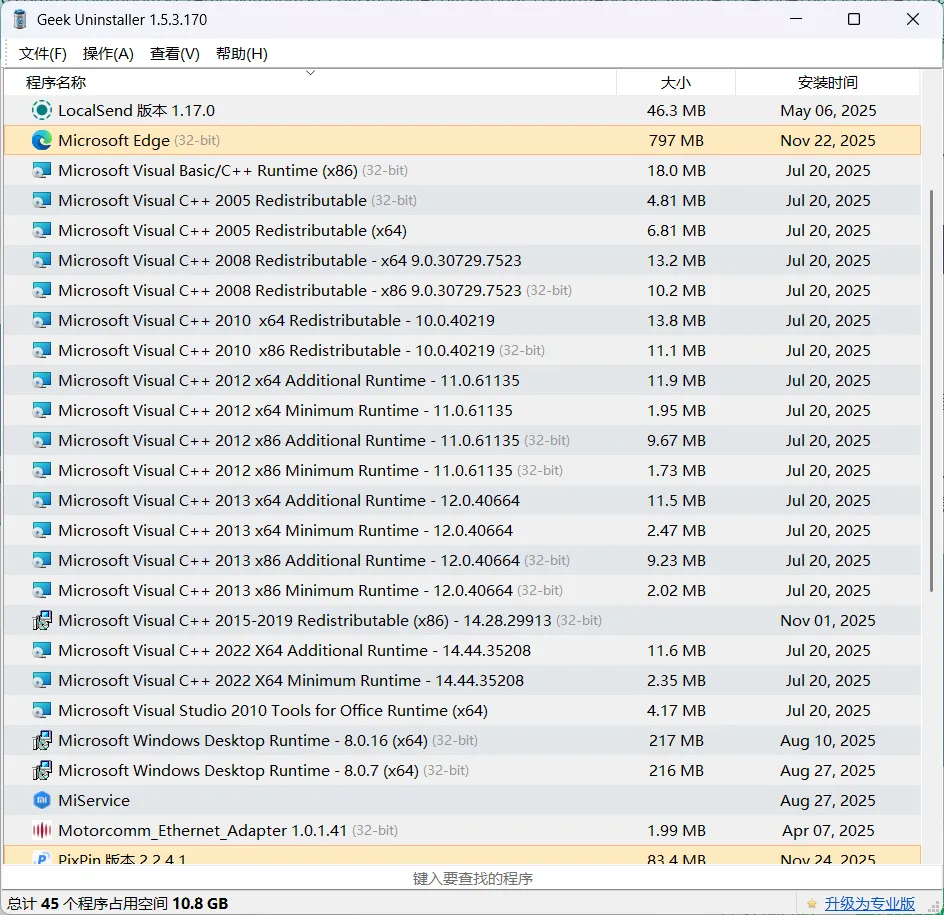This screenshot has width=944, height=915.
Task: Click icon of Visual C++ 2013 x86 Minimum Runtime
Action: coord(42,591)
